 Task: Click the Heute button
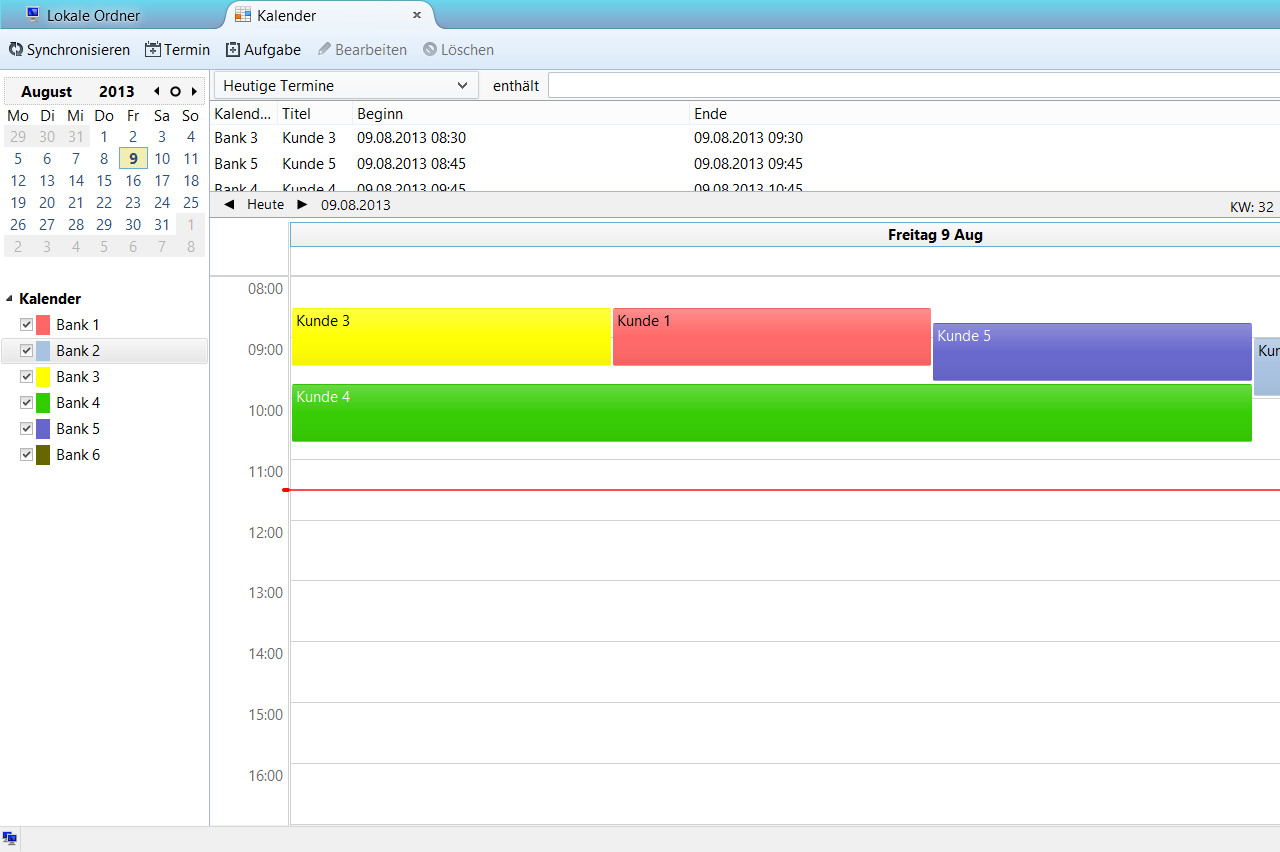tap(265, 204)
